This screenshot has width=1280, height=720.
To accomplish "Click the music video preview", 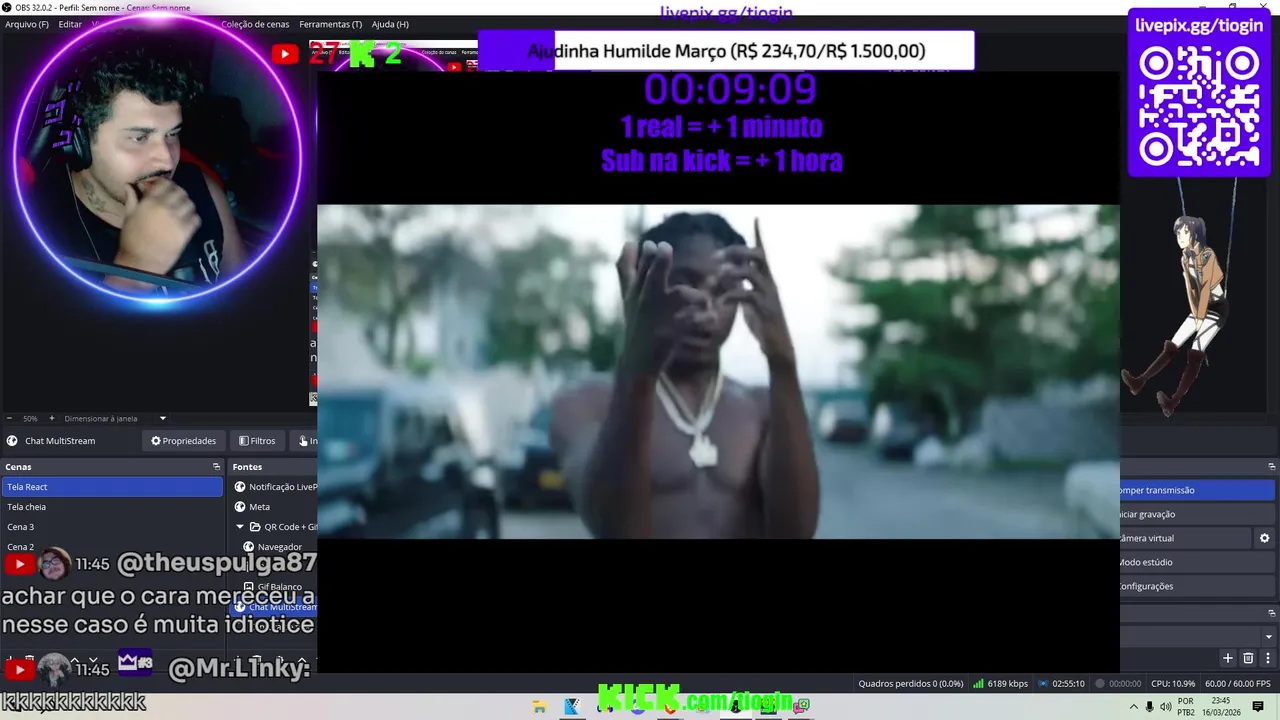I will coord(718,371).
